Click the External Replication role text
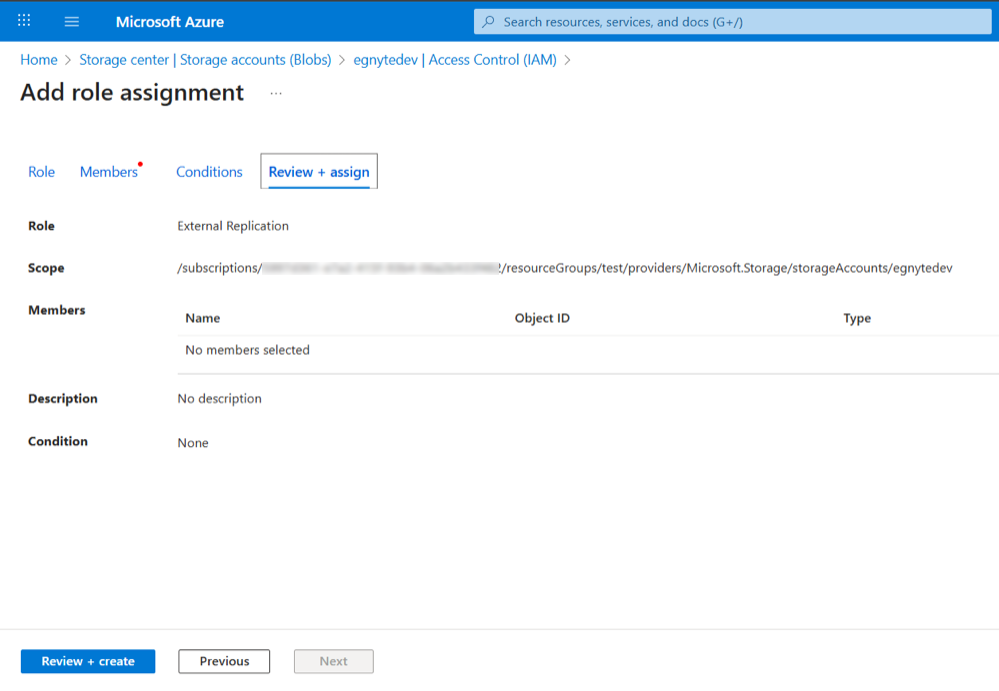The height and width of the screenshot is (691, 999). tap(232, 225)
